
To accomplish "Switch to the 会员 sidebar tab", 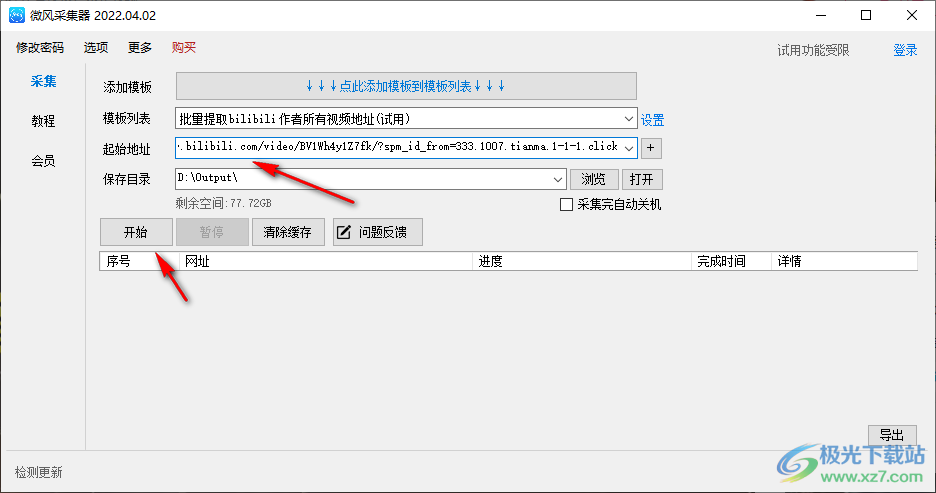I will pos(44,161).
